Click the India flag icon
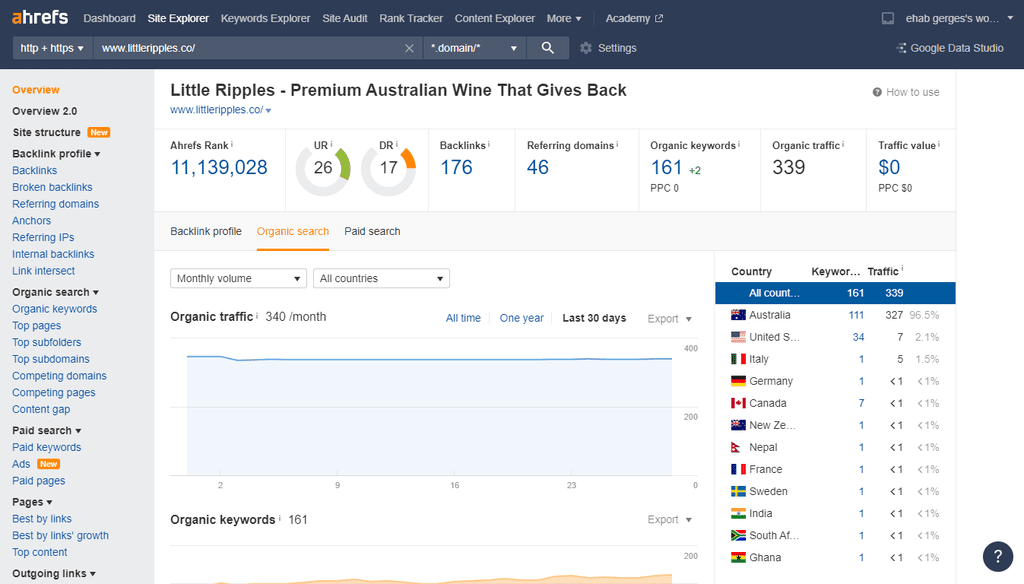1024x584 pixels. point(738,513)
